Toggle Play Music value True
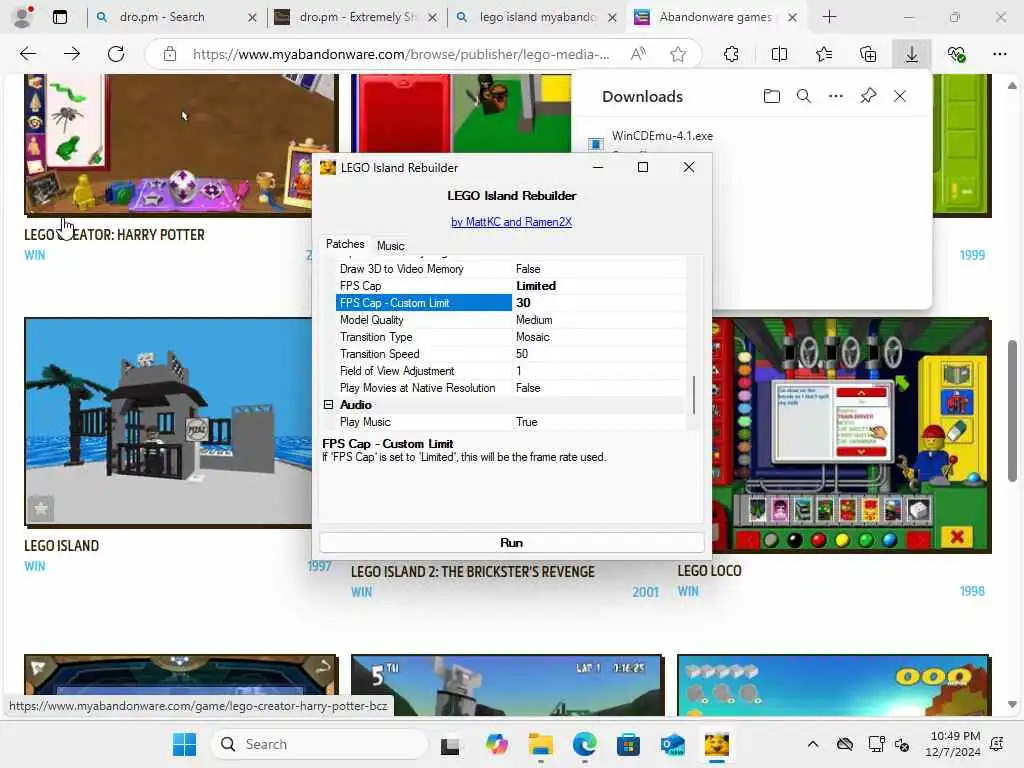 (600, 422)
